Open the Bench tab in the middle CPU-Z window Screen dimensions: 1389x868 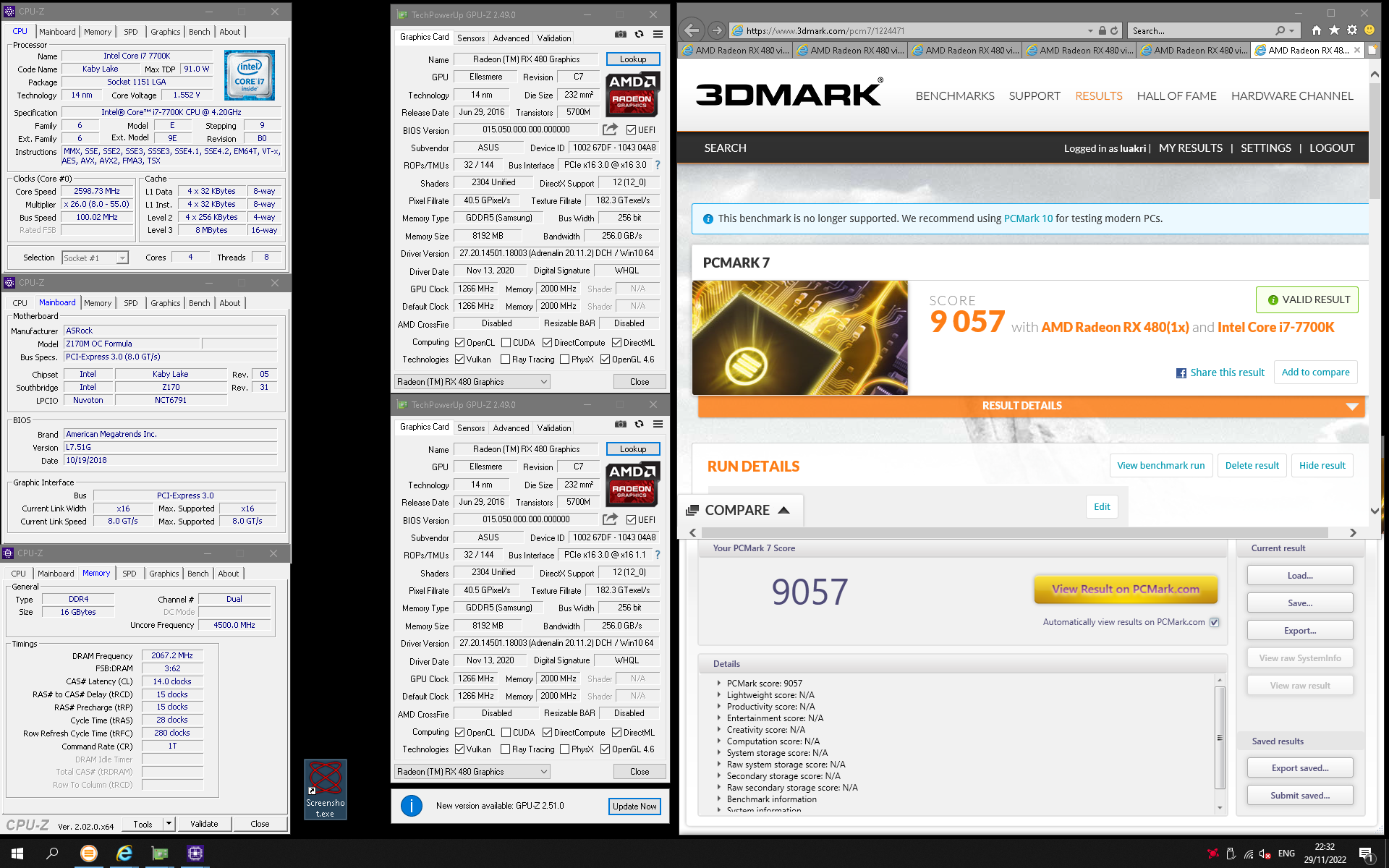(199, 303)
